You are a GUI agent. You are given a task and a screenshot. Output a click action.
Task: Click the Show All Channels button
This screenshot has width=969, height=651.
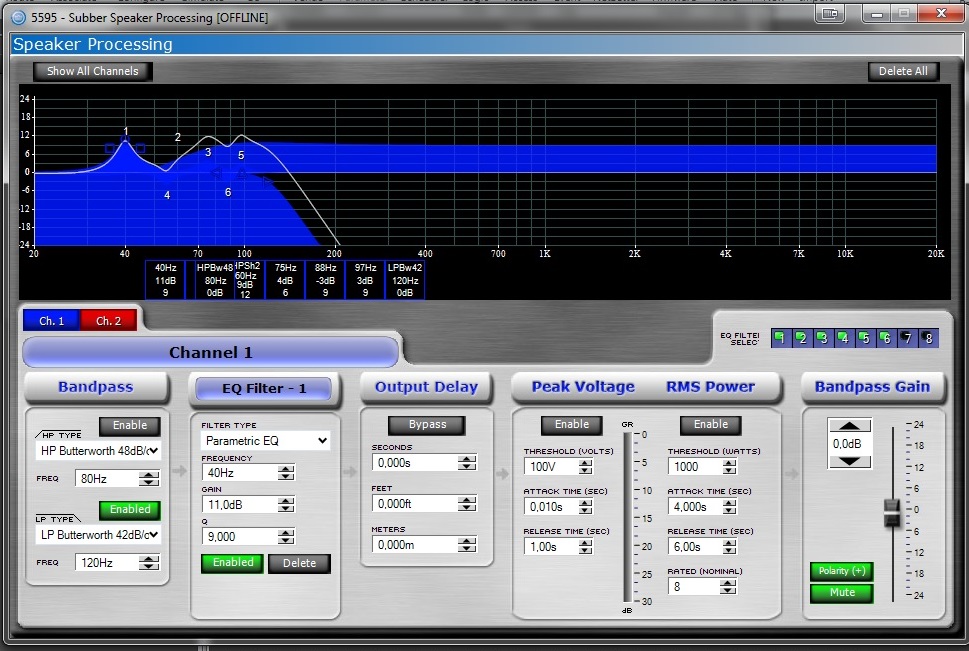(93, 71)
